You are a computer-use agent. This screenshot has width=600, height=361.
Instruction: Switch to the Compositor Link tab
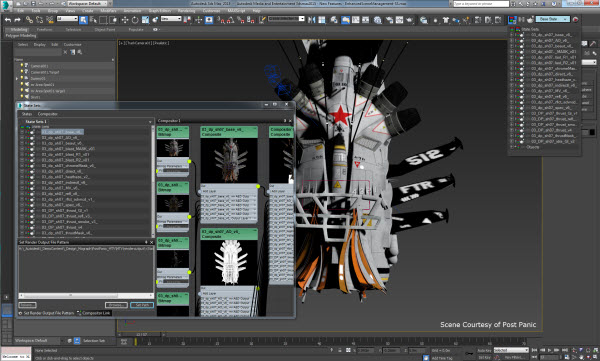(94, 313)
